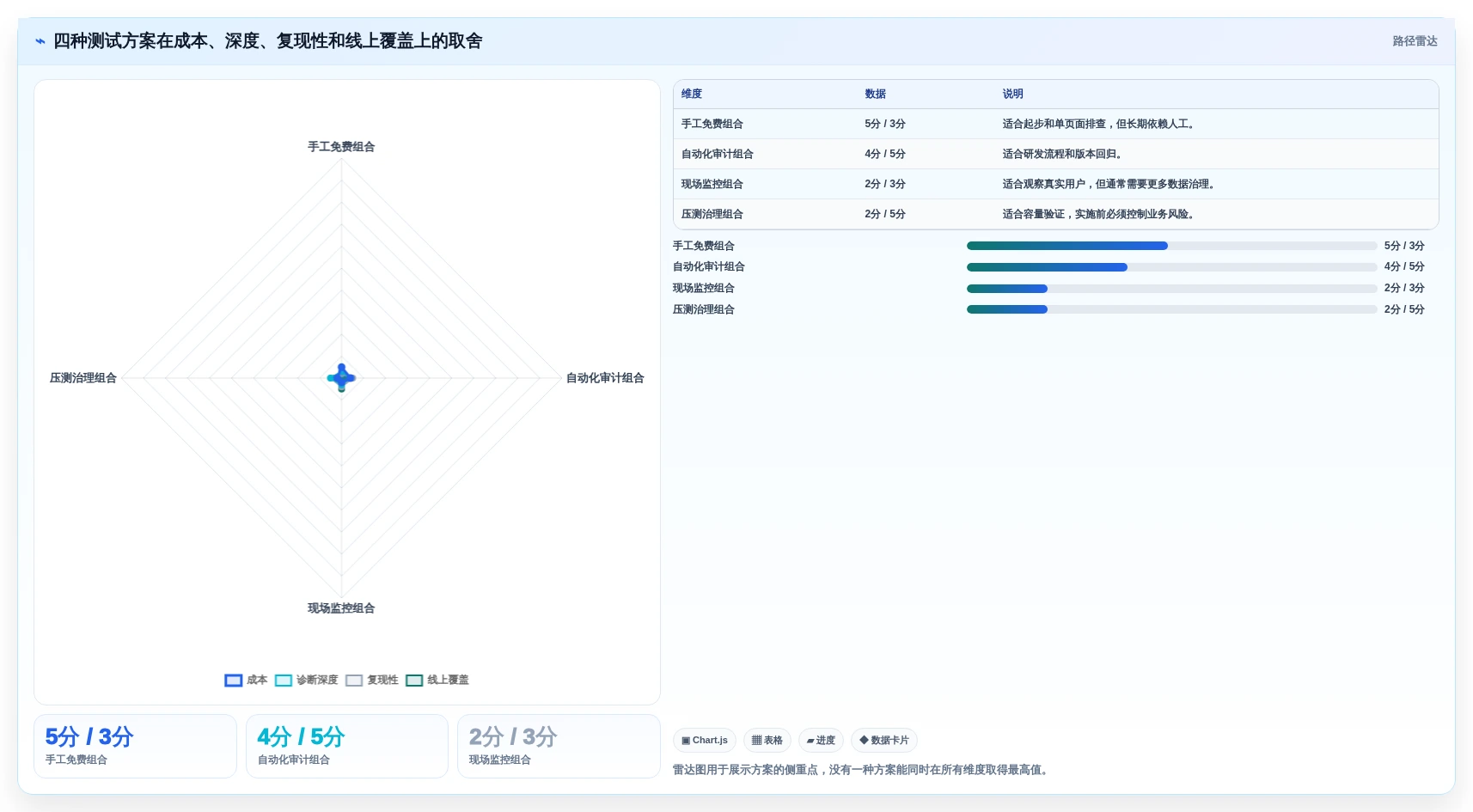Open the 4分 / 5分 自动化审计组合 data card
This screenshot has height=812, width=1473.
[347, 747]
